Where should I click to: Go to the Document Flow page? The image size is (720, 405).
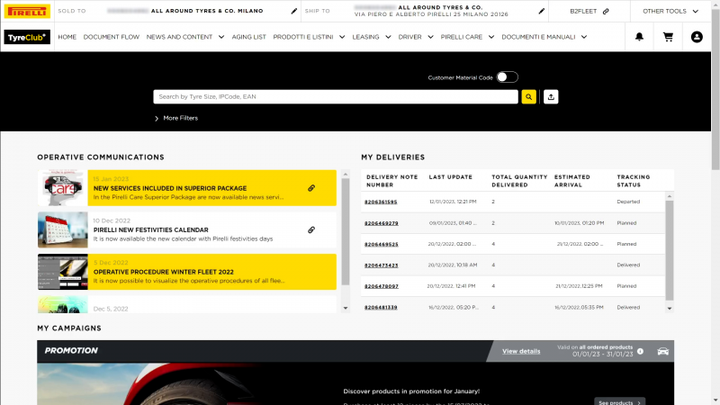coord(111,37)
